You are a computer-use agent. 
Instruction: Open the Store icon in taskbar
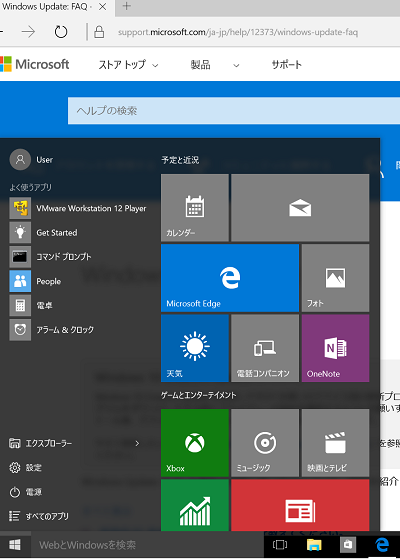coord(348,545)
